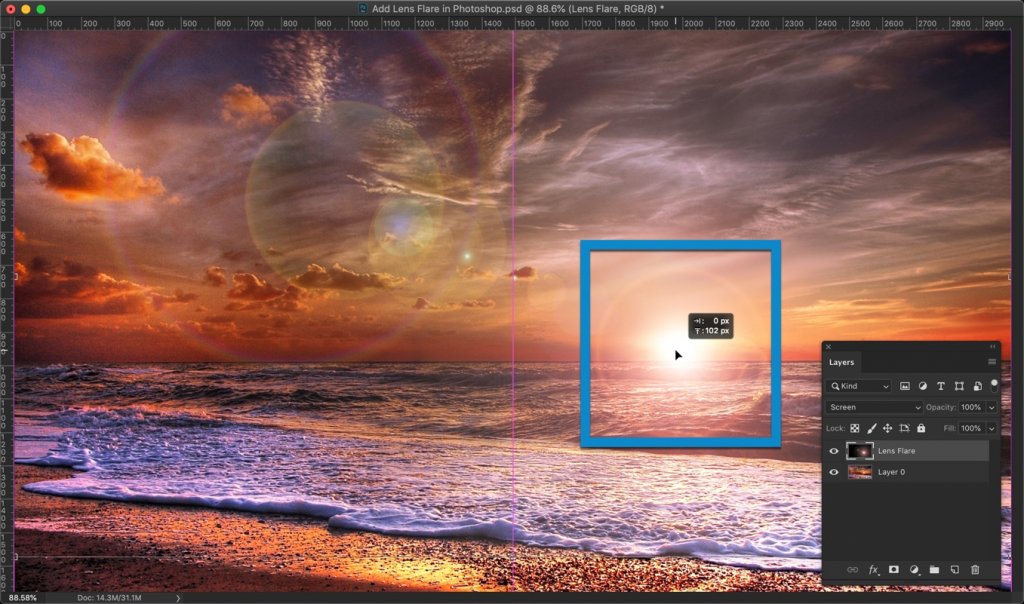Image resolution: width=1024 pixels, height=604 pixels.
Task: Toggle visibility of Layer 0
Action: [835, 471]
